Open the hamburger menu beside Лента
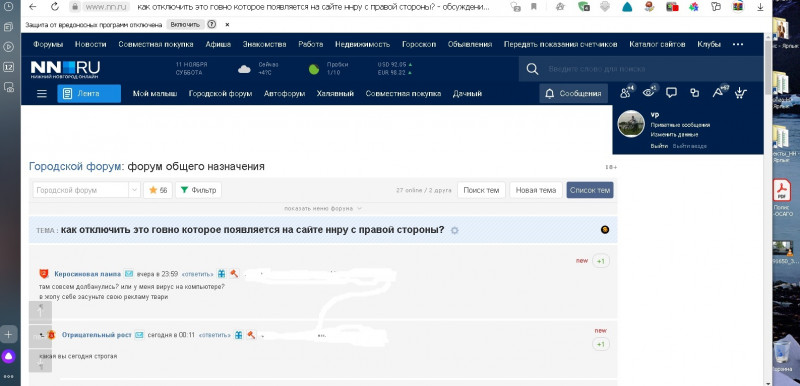This screenshot has height=386, width=800. tap(42, 94)
